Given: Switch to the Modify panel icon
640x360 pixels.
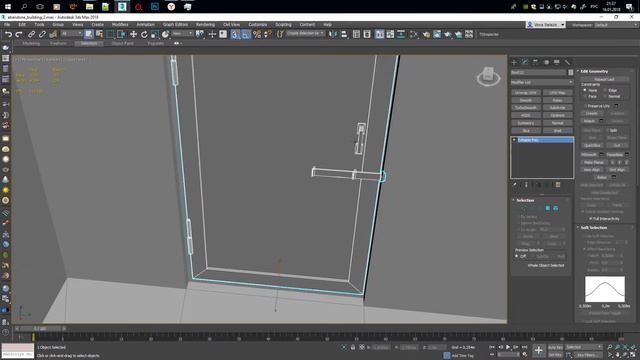Looking at the screenshot, I should point(525,62).
